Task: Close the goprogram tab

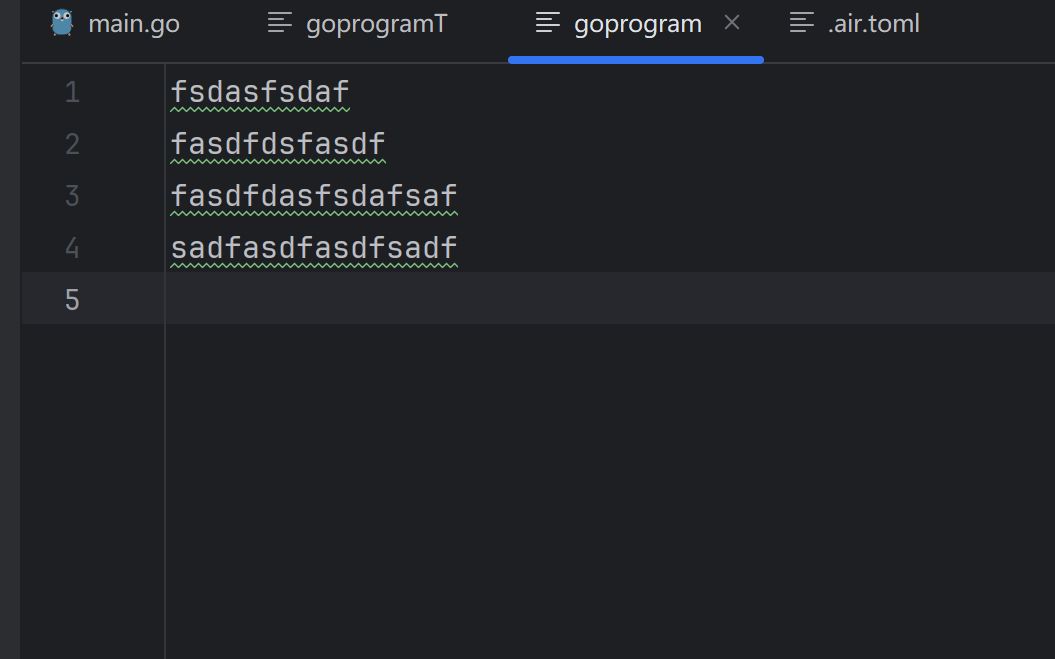Action: pos(732,22)
